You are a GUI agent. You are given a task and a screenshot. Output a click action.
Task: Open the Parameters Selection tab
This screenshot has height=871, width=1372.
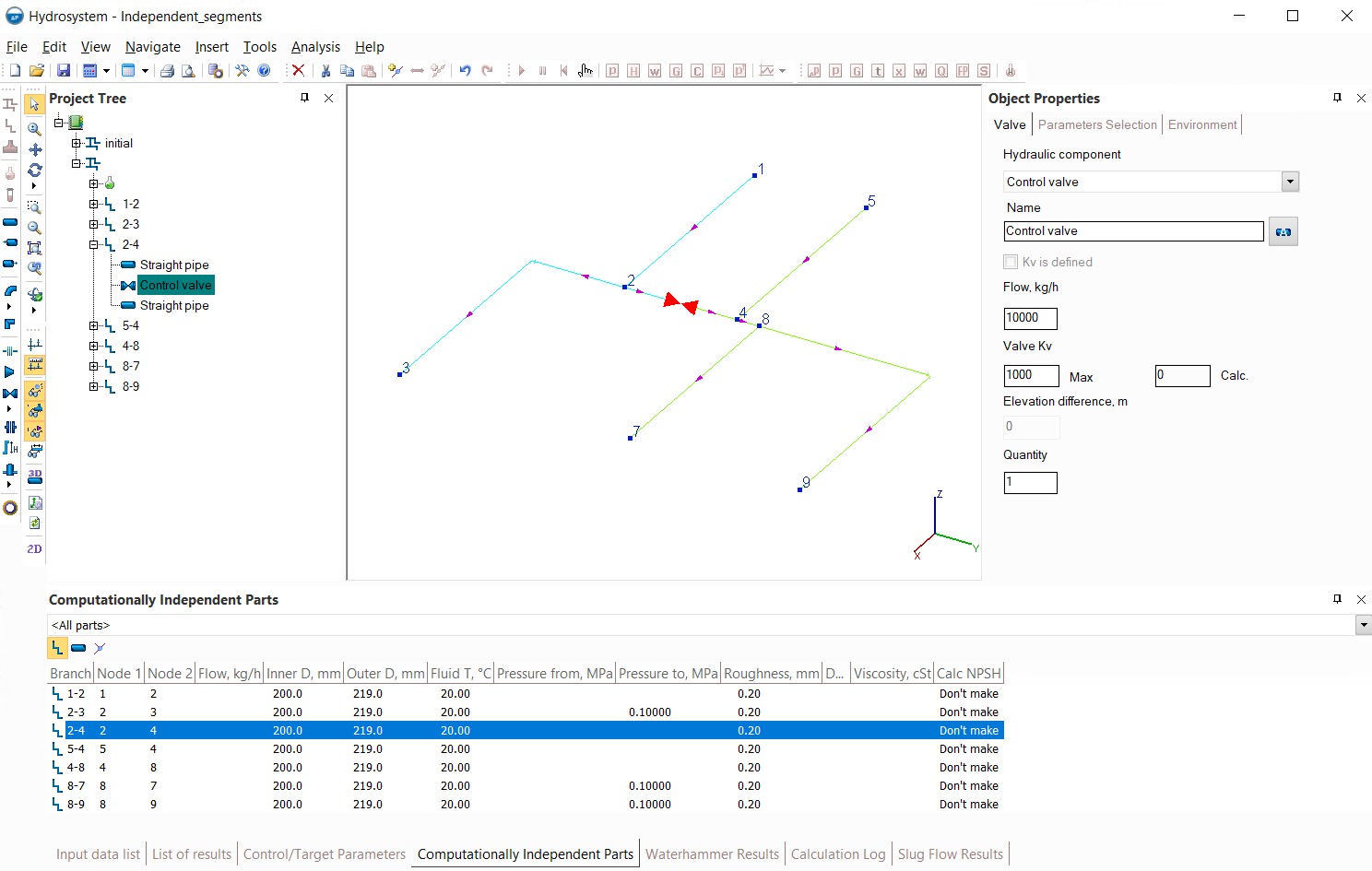1096,124
